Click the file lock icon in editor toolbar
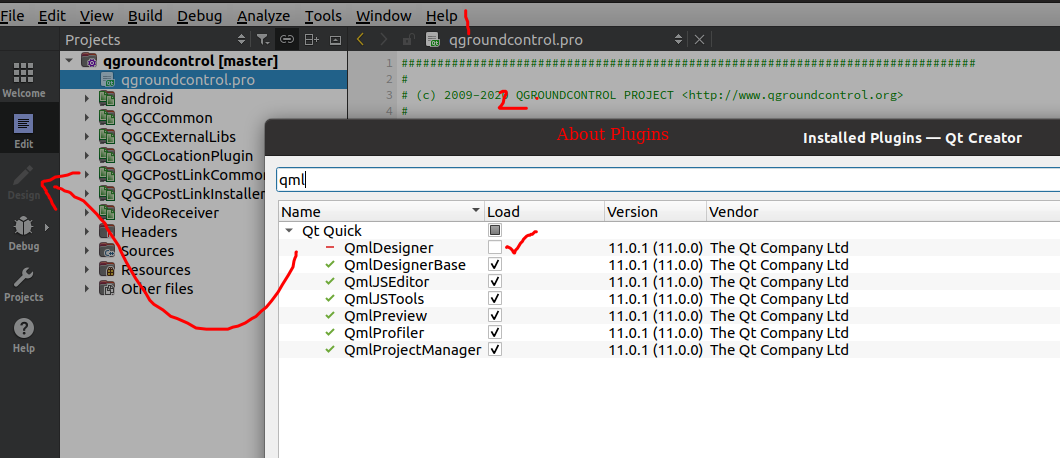 [408, 40]
